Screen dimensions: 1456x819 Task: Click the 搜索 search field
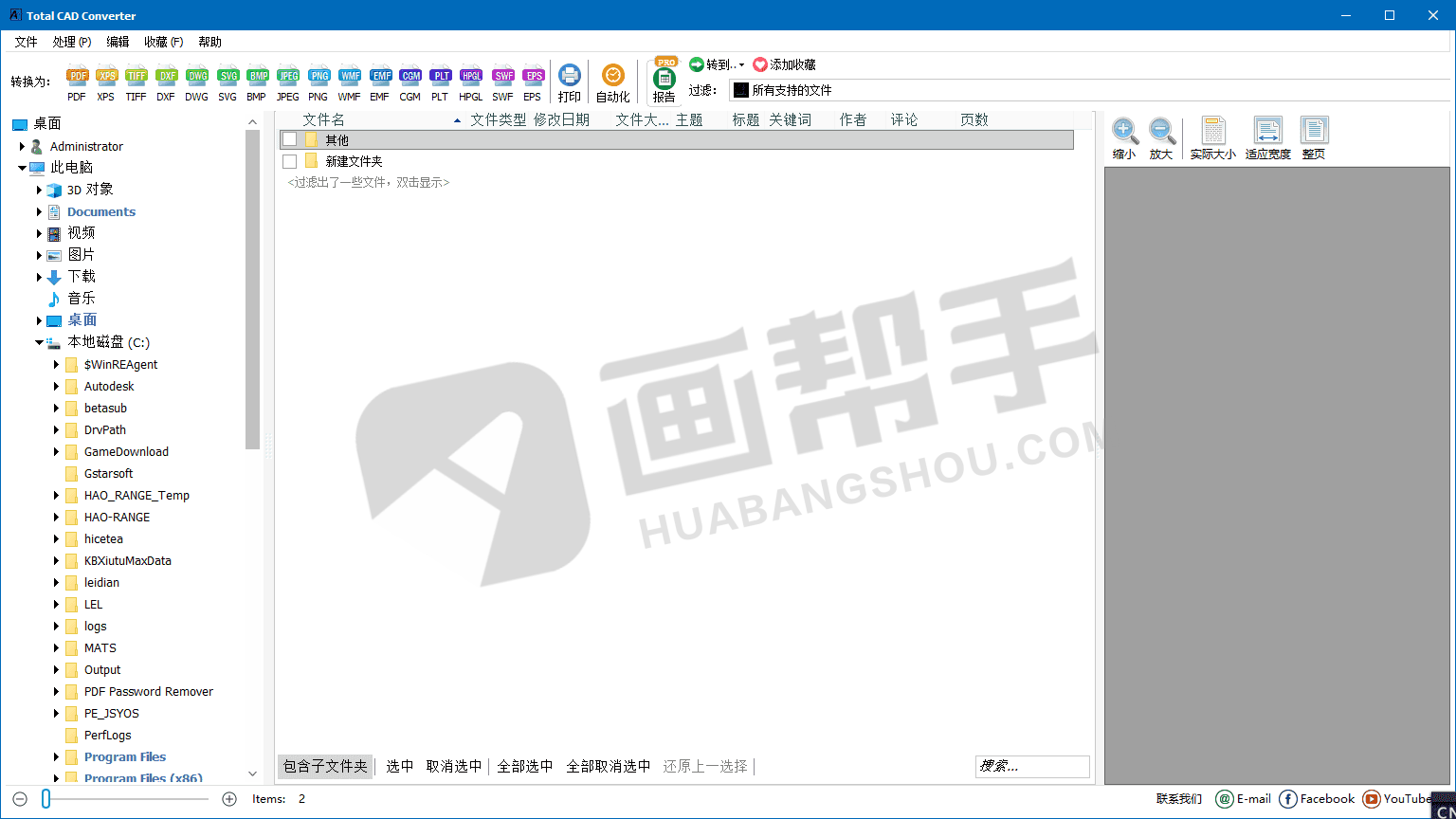pos(1032,766)
